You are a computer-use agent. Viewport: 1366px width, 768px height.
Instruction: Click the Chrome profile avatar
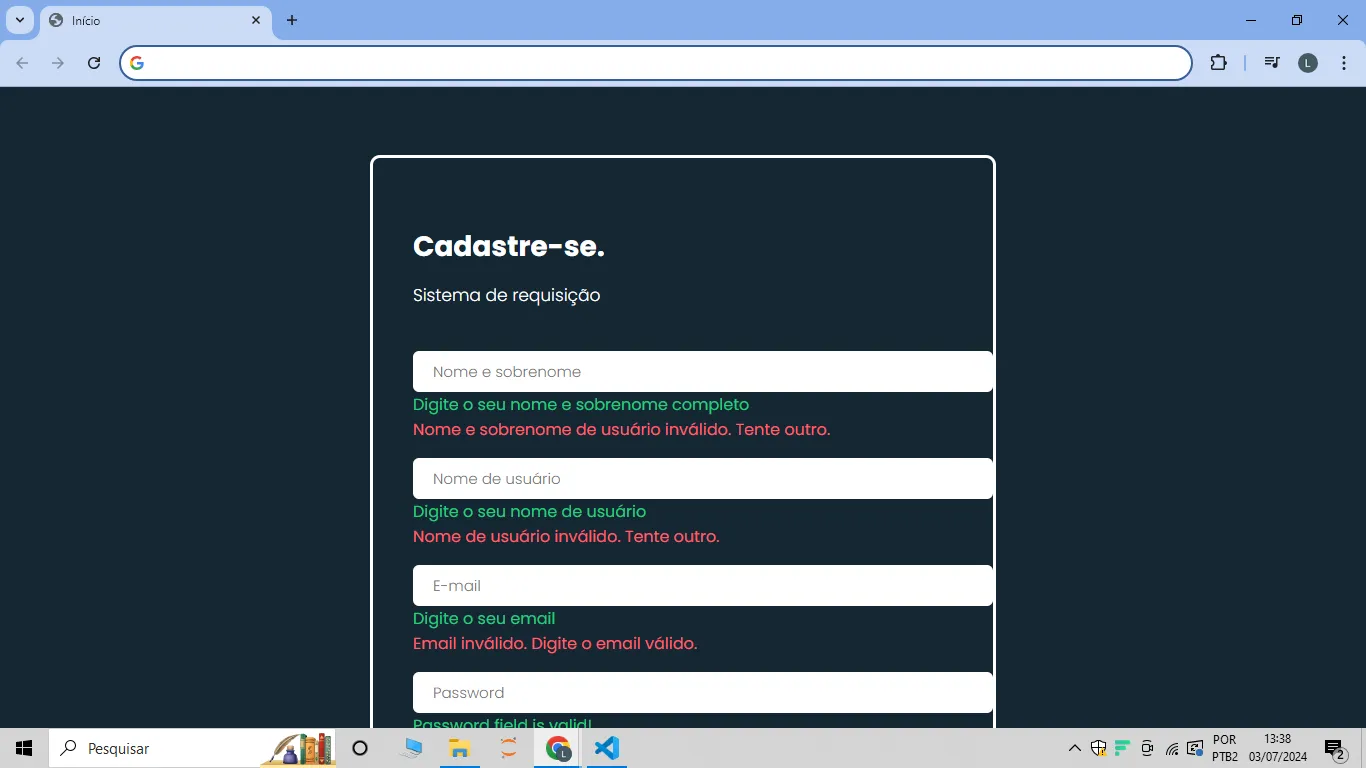(1307, 63)
